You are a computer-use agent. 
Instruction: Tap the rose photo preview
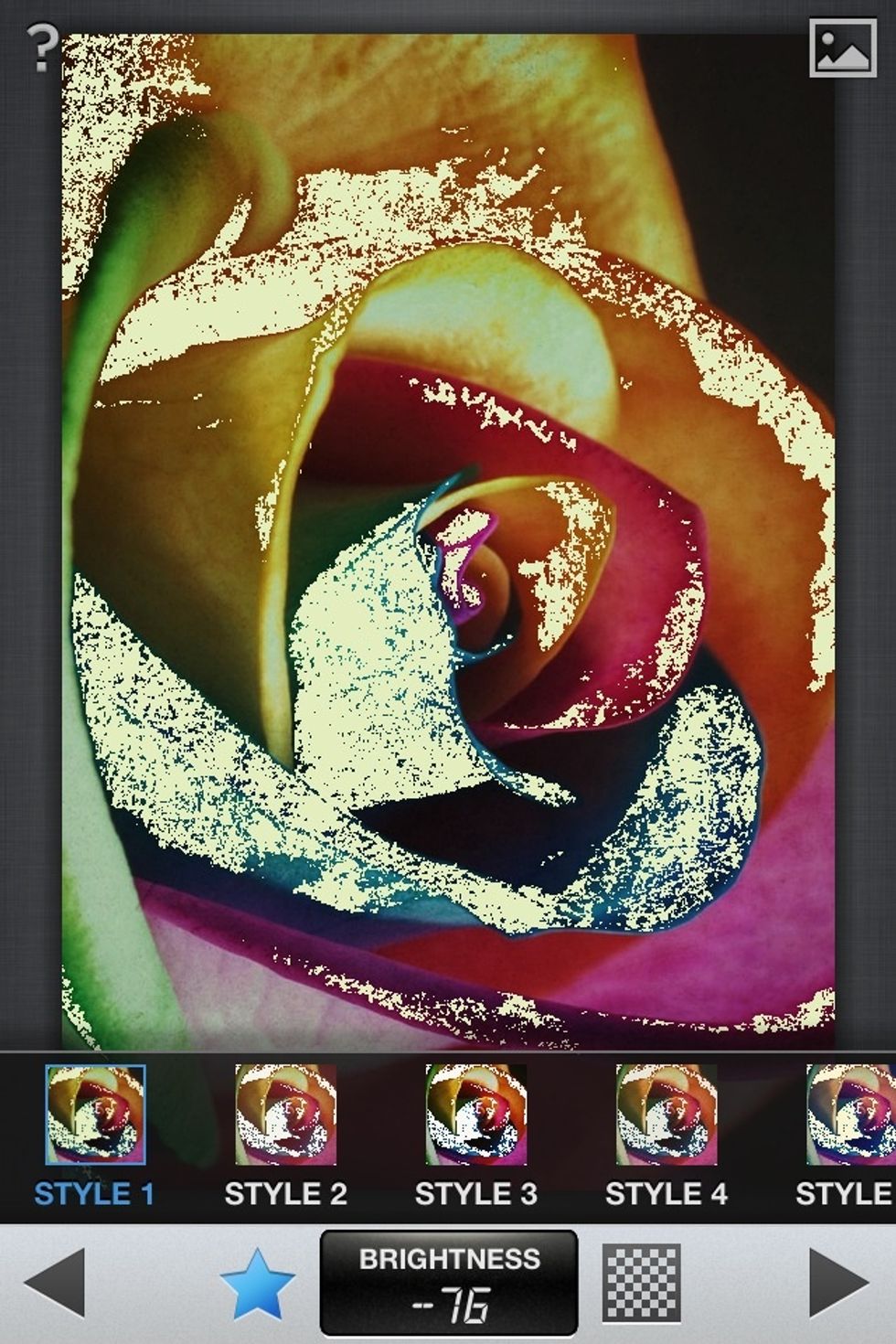click(448, 541)
